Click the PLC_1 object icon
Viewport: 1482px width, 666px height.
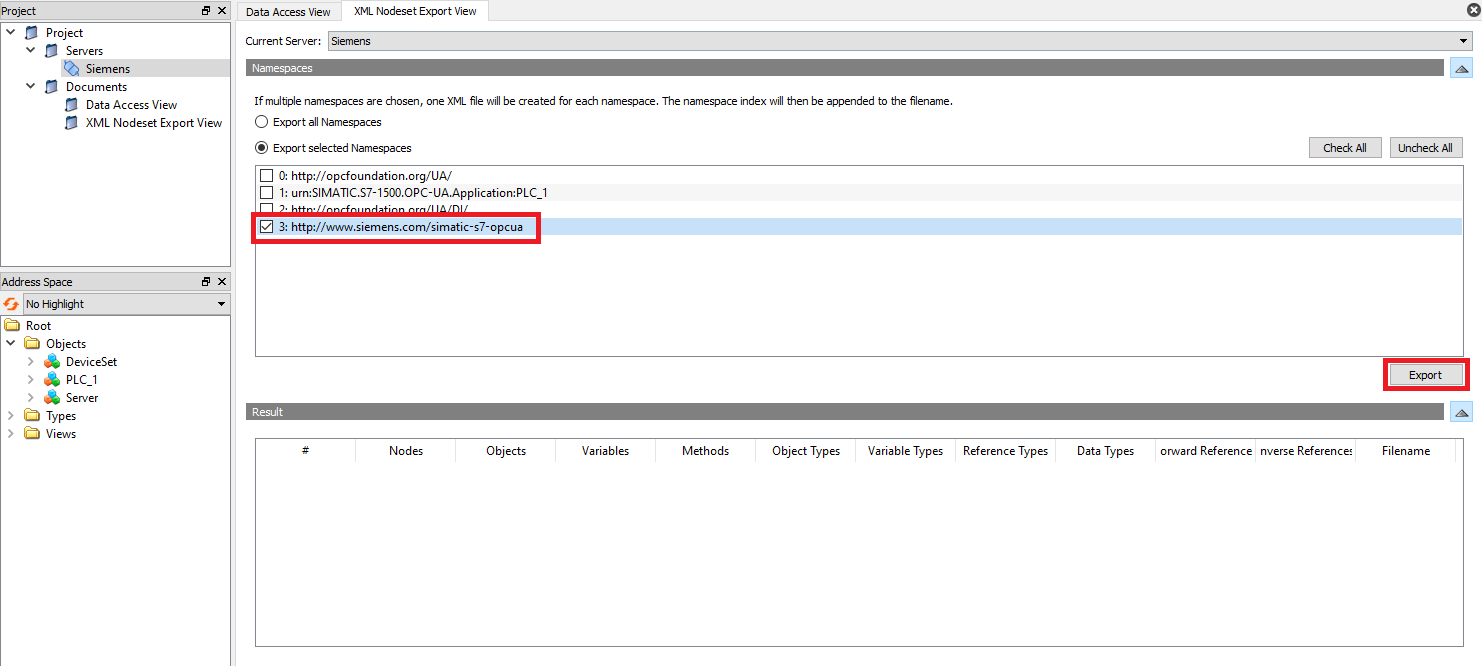(x=52, y=380)
